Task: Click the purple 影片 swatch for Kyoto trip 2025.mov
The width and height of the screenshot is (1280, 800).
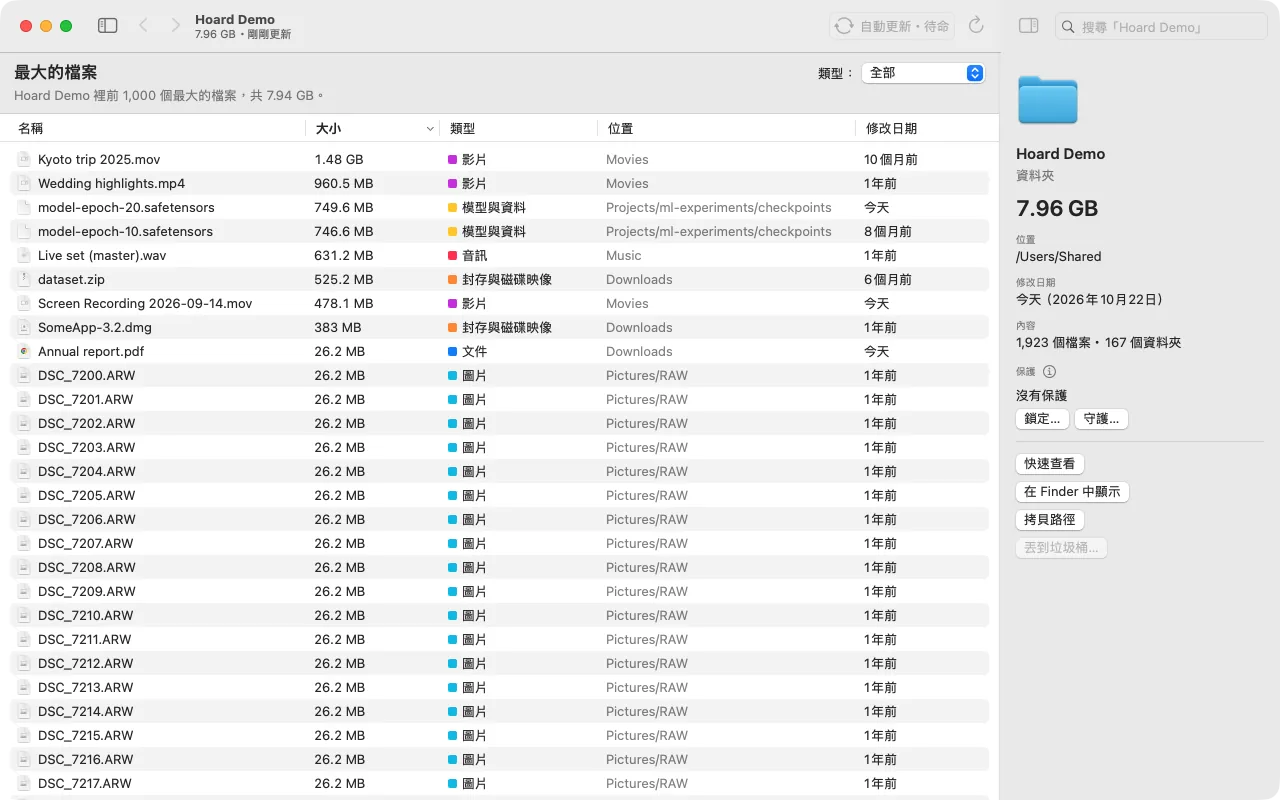Action: pos(452,159)
